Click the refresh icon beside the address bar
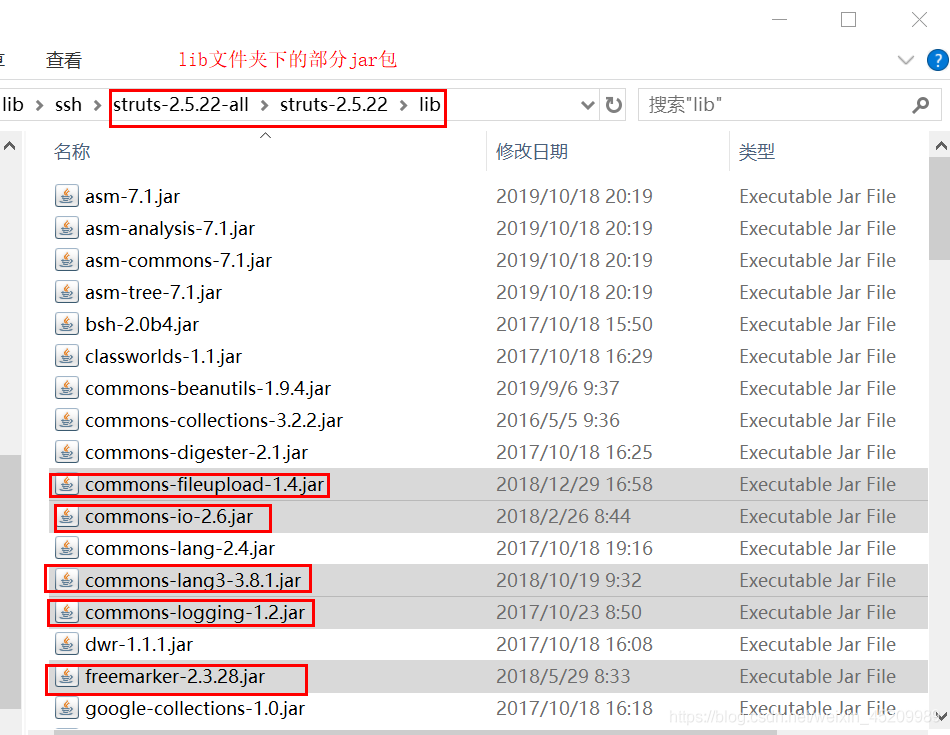The height and width of the screenshot is (735, 950). 613,104
